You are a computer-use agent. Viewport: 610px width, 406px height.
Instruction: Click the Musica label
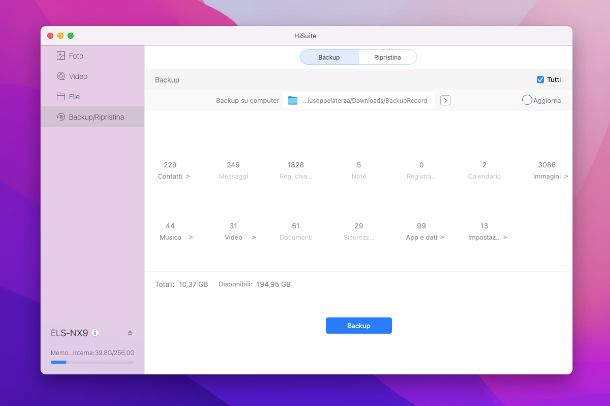[170, 237]
